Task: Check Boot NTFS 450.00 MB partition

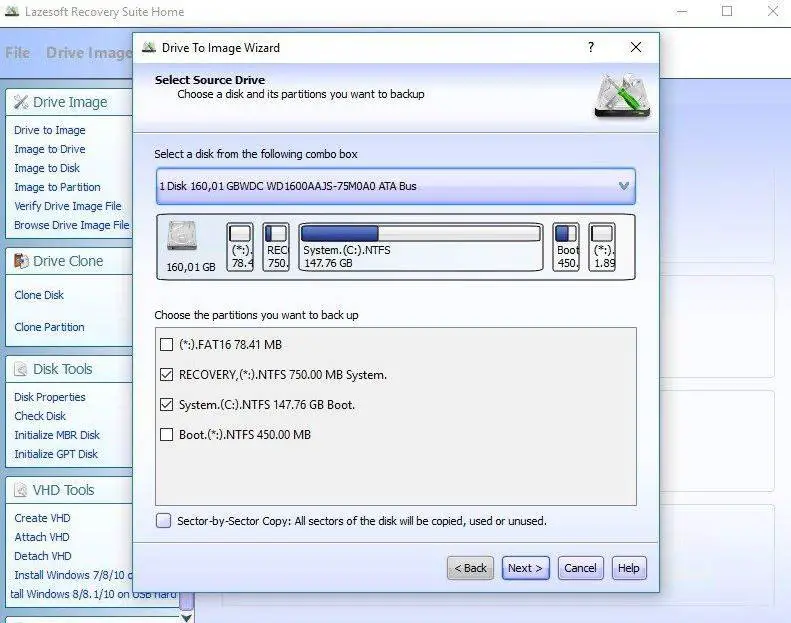Action: click(x=166, y=434)
